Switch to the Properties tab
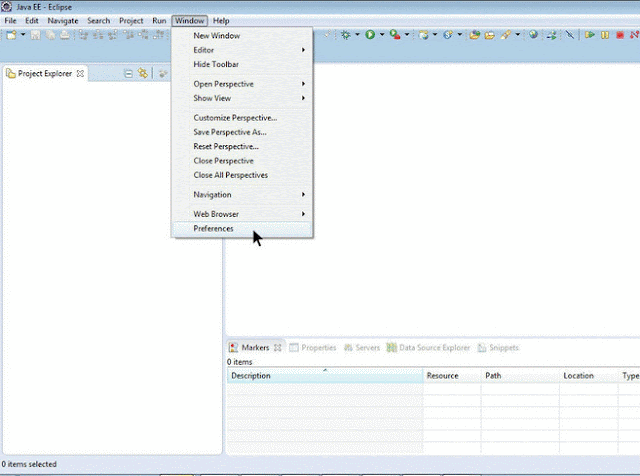640x476 pixels. coord(313,347)
